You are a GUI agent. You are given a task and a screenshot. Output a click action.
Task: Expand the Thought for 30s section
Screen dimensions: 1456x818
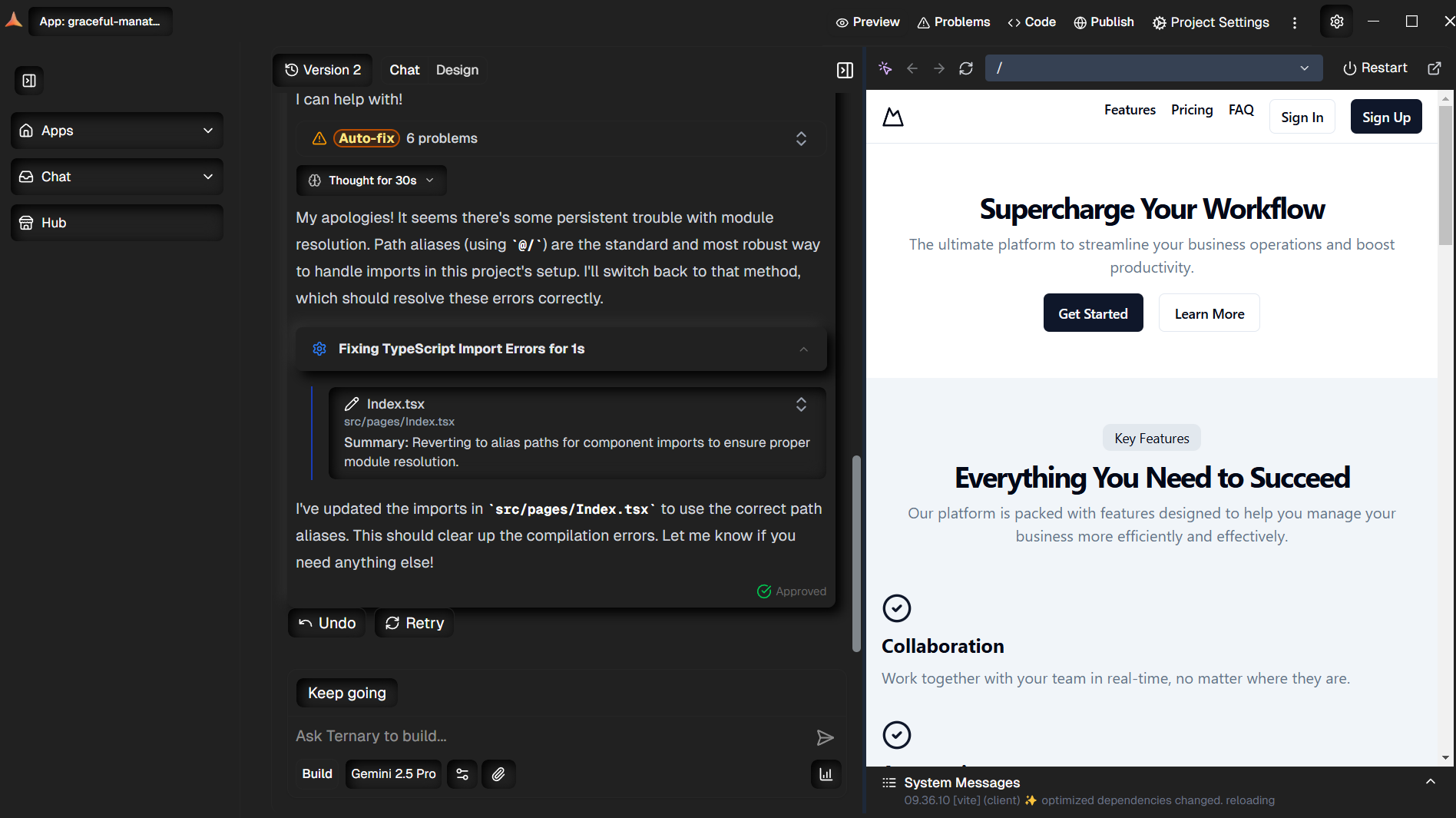(x=372, y=180)
